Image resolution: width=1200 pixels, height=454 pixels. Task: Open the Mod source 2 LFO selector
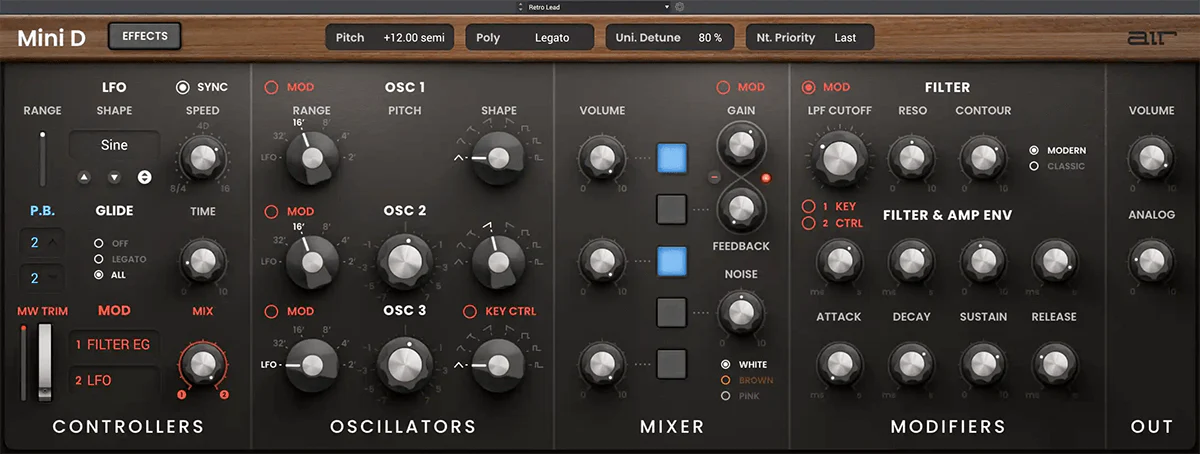coord(114,381)
